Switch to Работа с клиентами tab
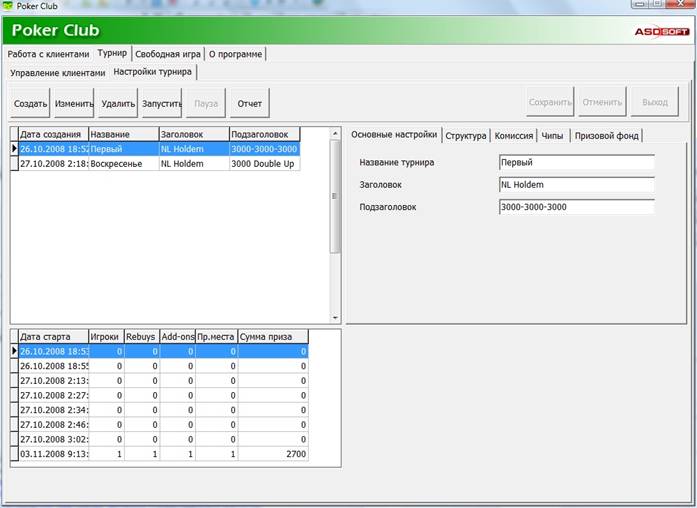Image resolution: width=697 pixels, height=508 pixels. pos(48,53)
